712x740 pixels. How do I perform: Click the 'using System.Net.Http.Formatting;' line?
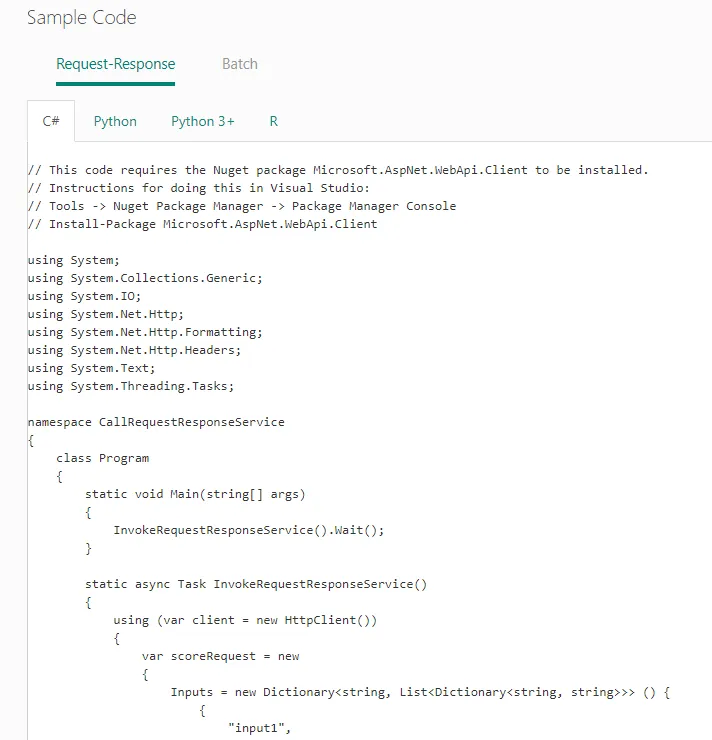[145, 332]
